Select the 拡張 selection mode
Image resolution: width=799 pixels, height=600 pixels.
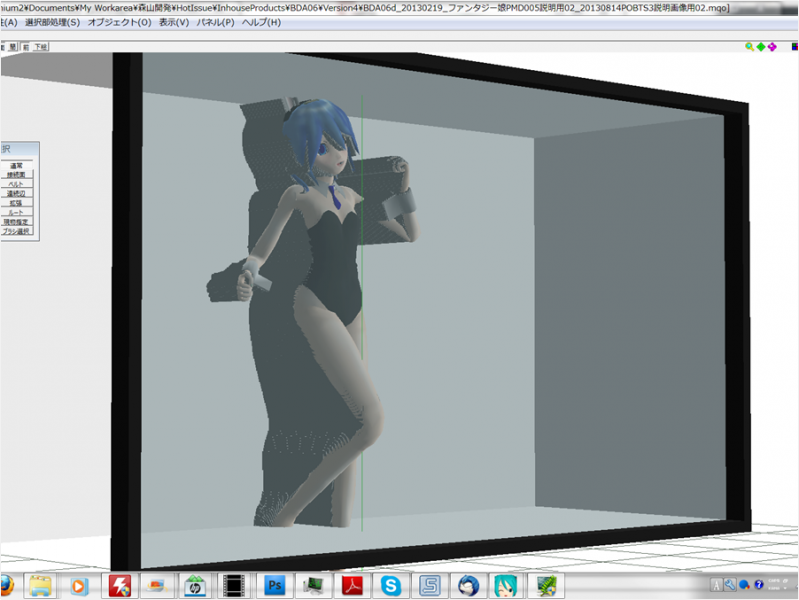16,203
